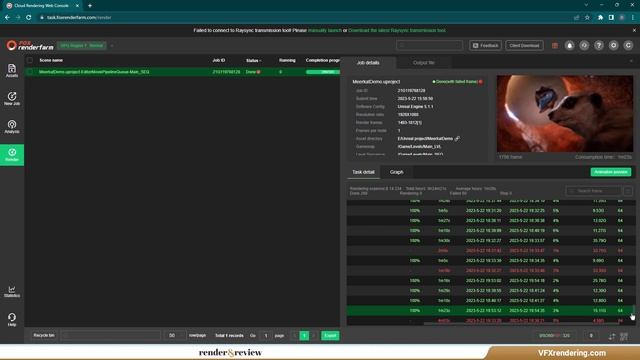Click the job completion progress bar
This screenshot has height=360, width=640.
coord(323,72)
